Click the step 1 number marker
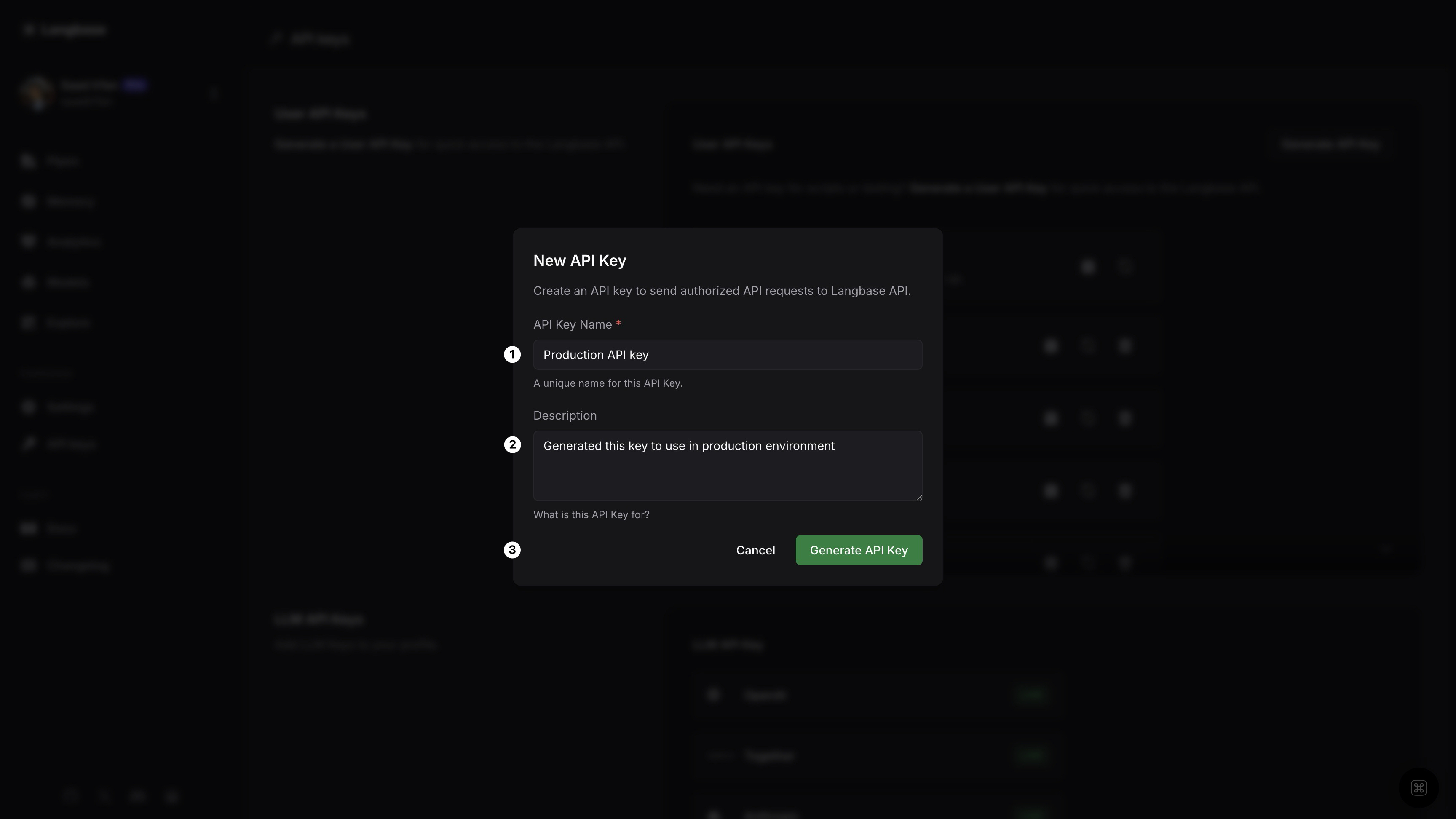This screenshot has height=819, width=1456. 512,355
